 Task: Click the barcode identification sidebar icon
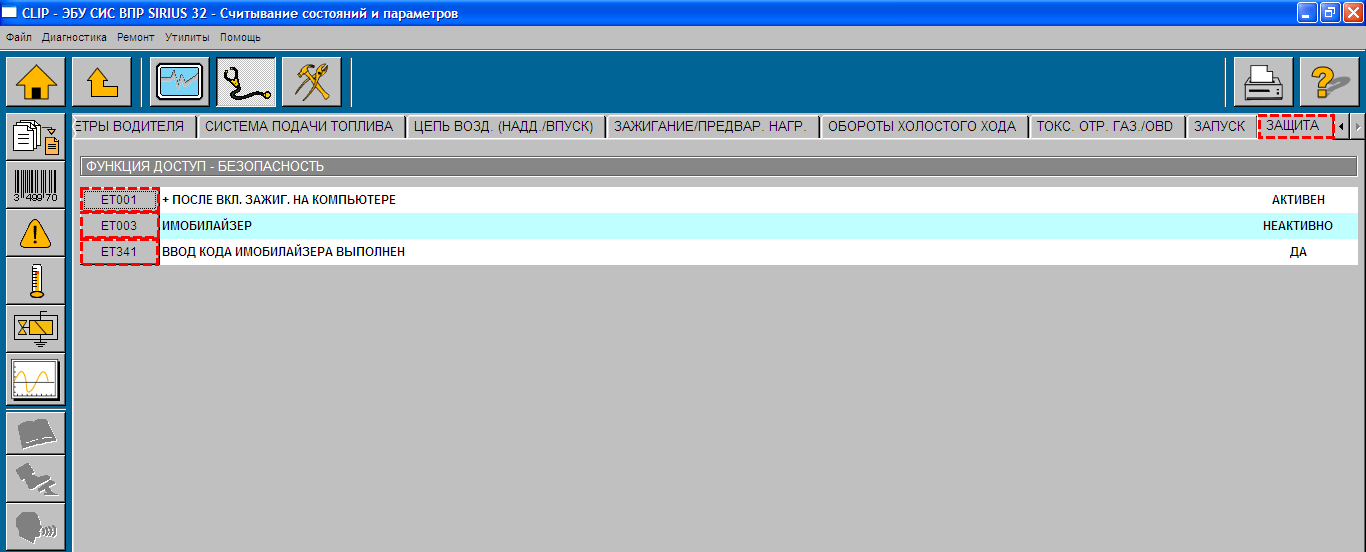click(x=36, y=185)
